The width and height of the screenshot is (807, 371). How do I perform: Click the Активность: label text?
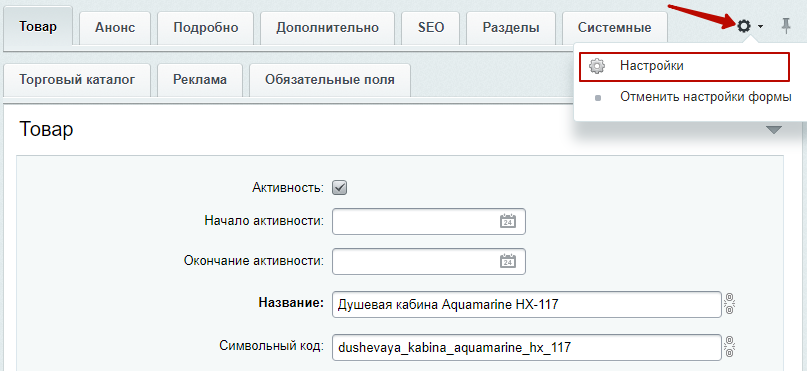[x=288, y=188]
